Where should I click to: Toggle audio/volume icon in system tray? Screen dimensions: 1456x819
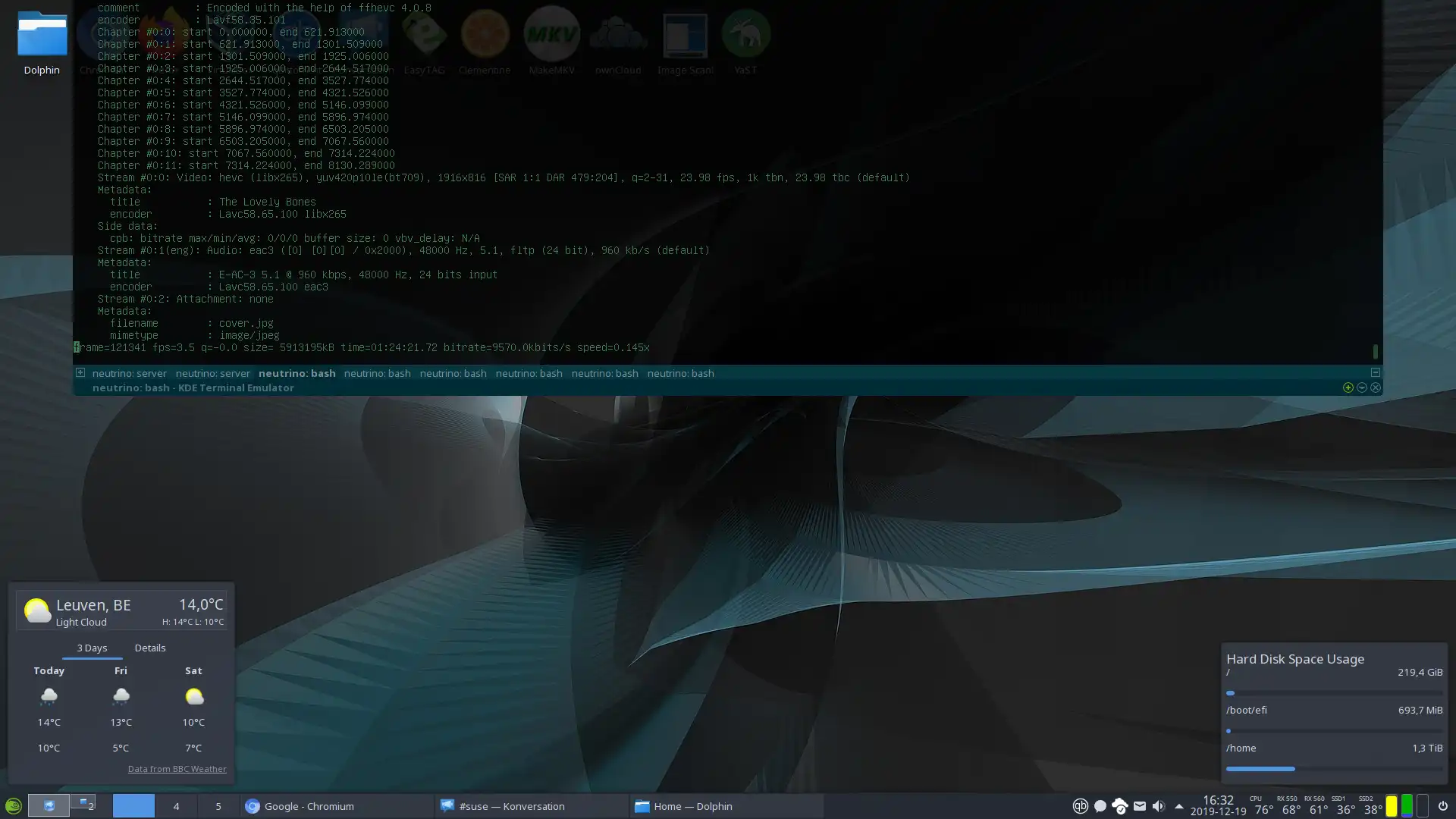(1159, 806)
